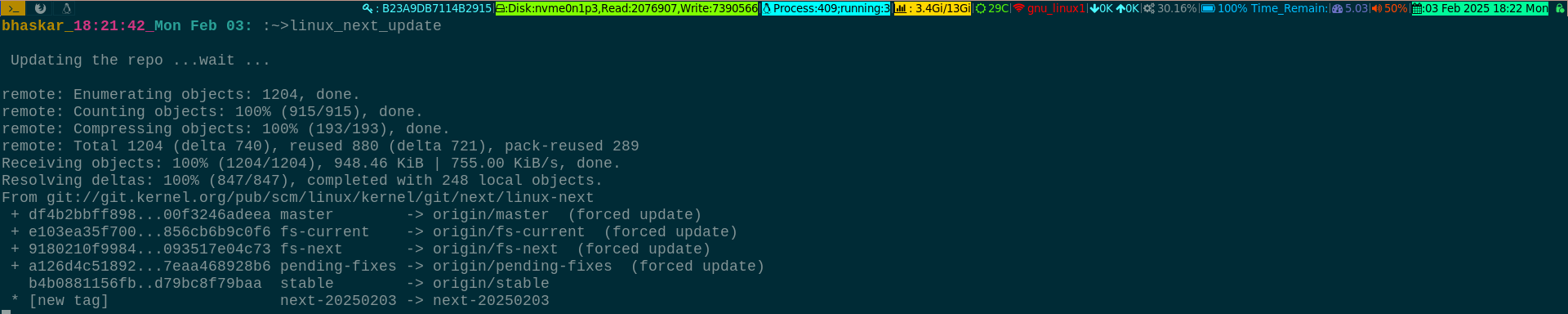
Task: Click the linux_next_update command text
Action: click(x=366, y=26)
